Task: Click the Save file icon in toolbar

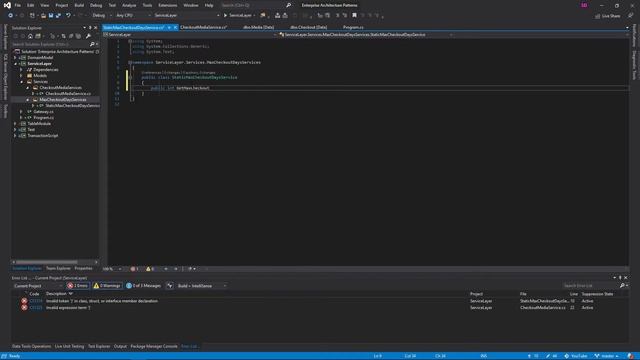Action: pyautogui.click(x=51, y=16)
